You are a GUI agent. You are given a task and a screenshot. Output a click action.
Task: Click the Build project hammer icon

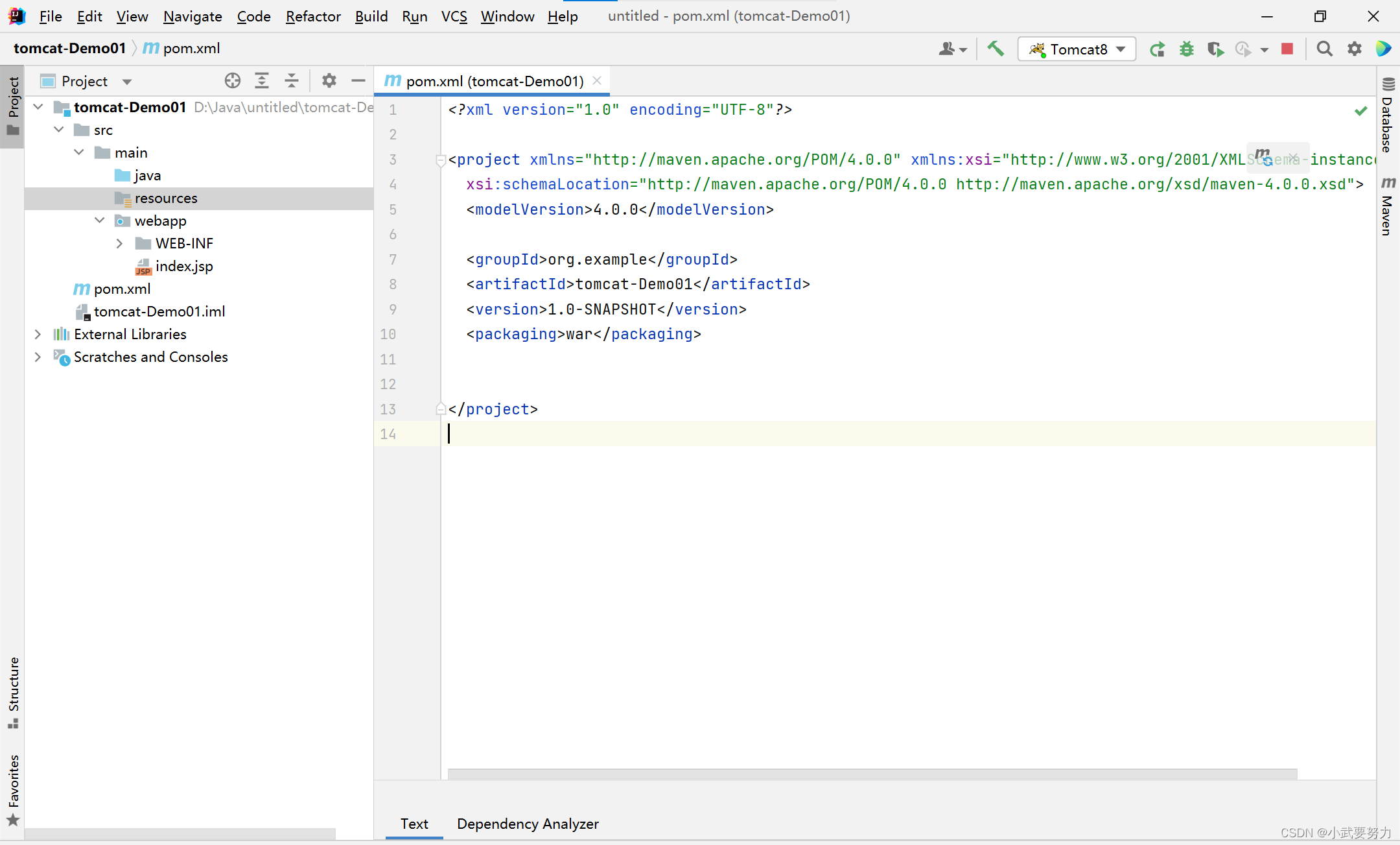(x=996, y=49)
